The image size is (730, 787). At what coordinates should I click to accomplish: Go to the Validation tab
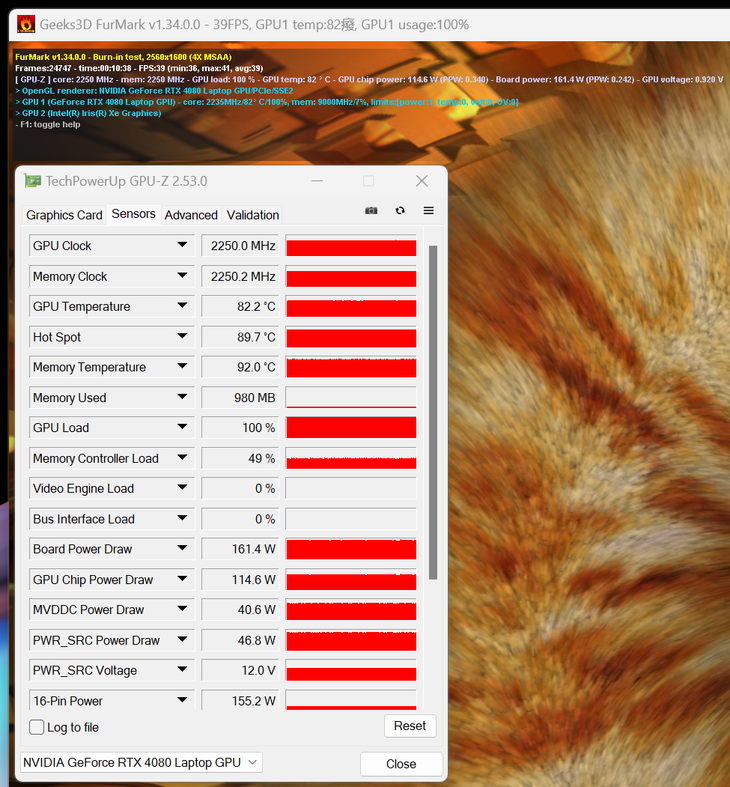click(x=253, y=215)
